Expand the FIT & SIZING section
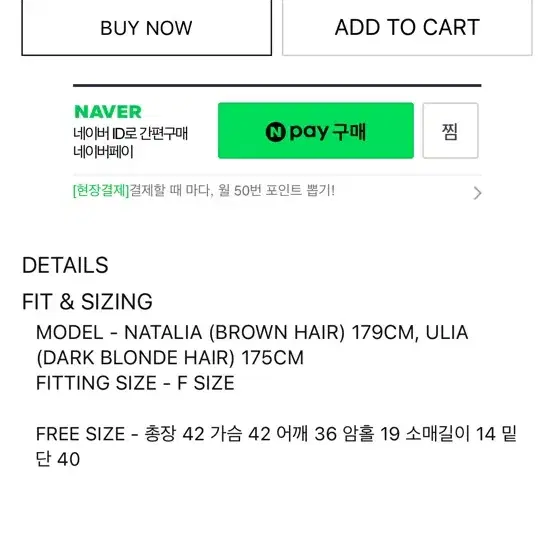Screen dimensions: 554x554 click(x=87, y=302)
